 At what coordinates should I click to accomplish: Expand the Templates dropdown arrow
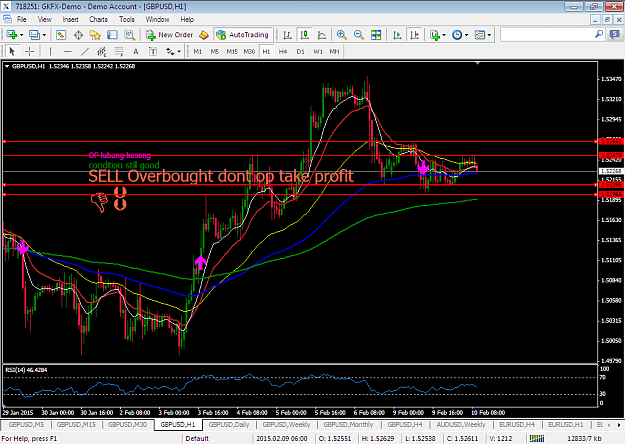coord(489,35)
